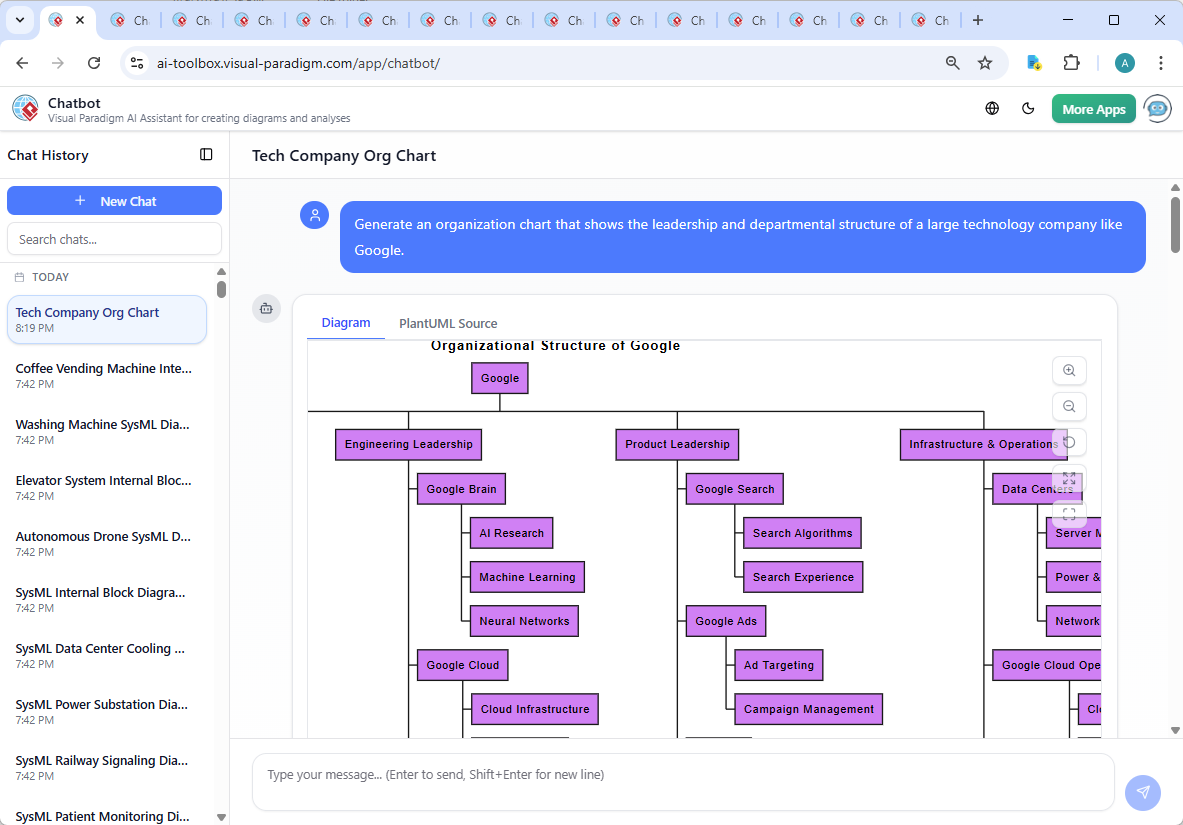Click the Google root node
This screenshot has width=1183, height=825.
click(x=499, y=378)
